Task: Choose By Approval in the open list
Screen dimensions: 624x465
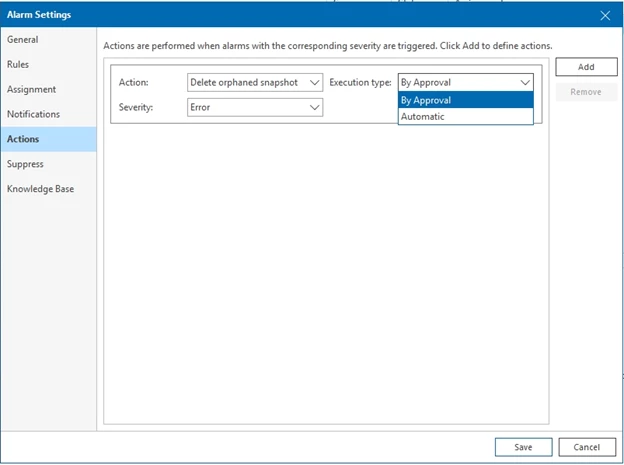Action: click(x=466, y=100)
